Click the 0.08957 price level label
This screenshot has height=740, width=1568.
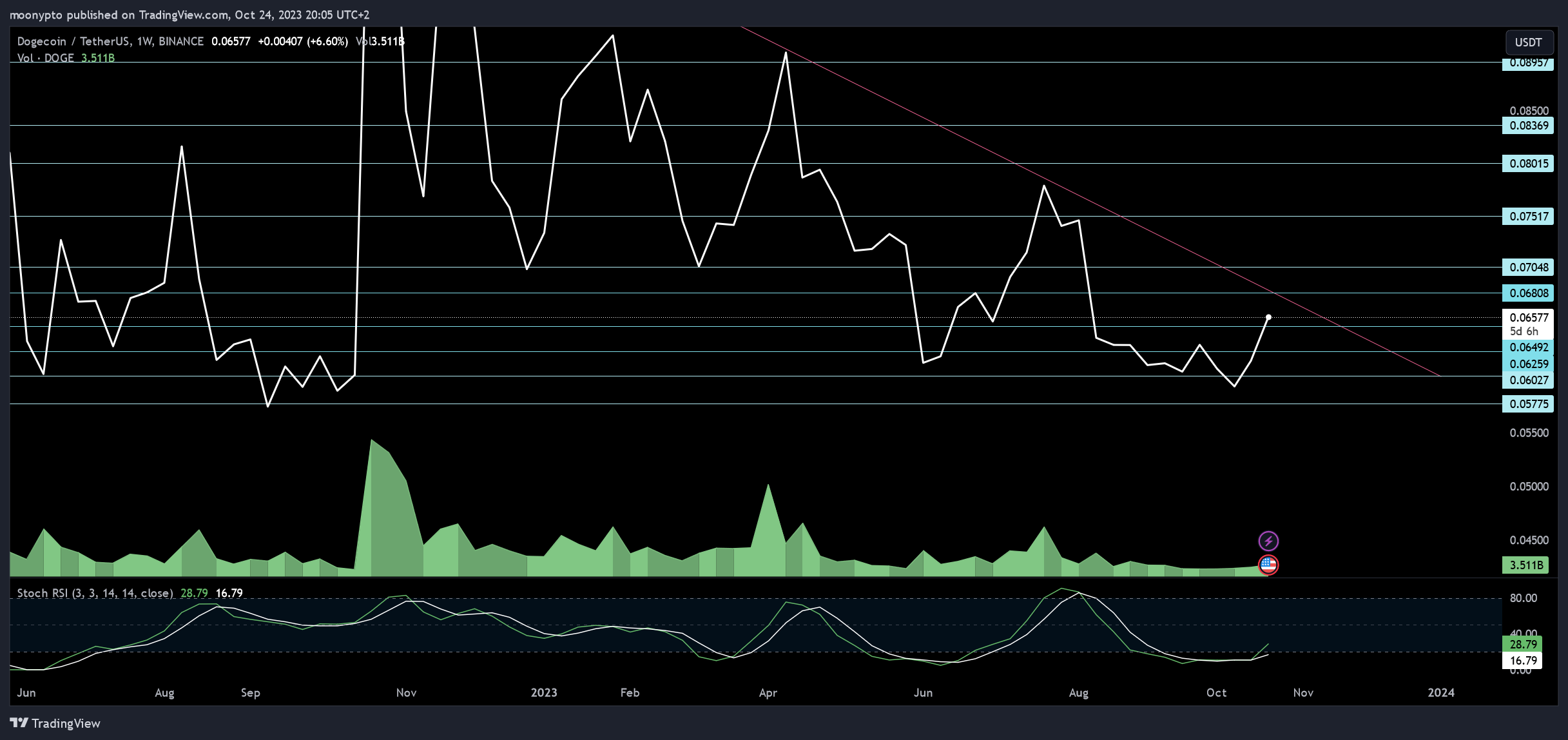[x=1528, y=63]
